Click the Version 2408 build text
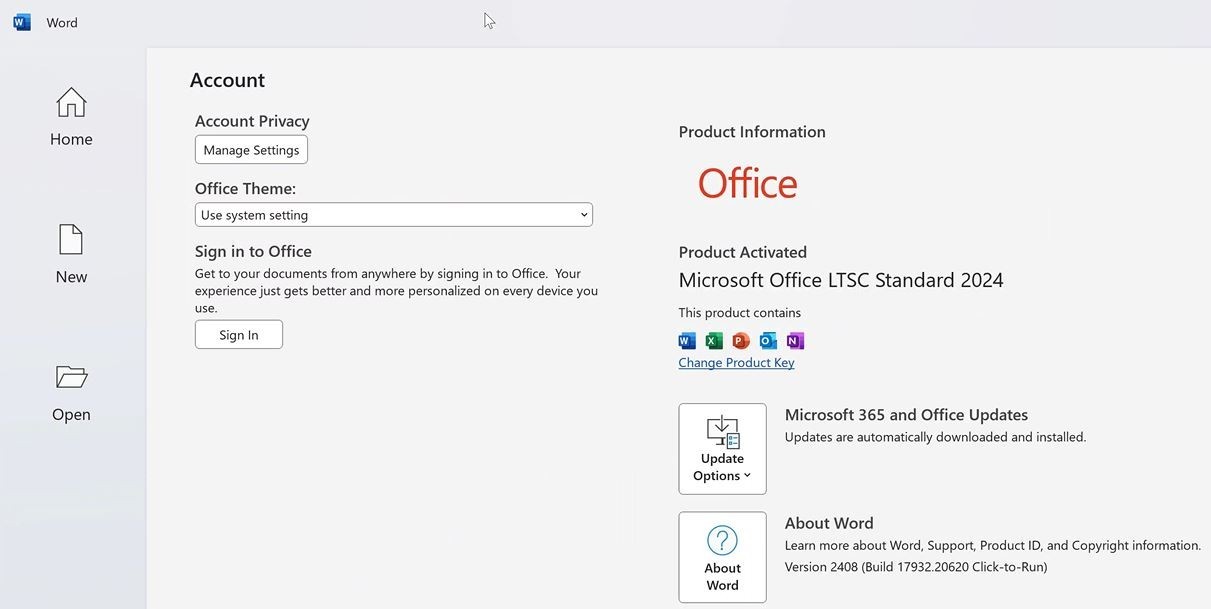1211x609 pixels. (x=916, y=567)
